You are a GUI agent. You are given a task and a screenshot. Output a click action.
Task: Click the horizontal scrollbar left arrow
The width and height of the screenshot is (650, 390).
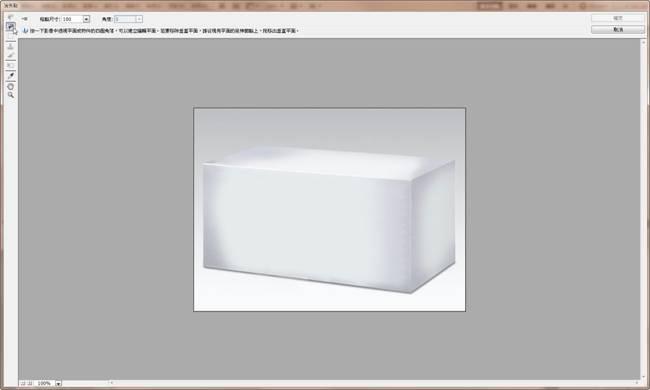[x=111, y=383]
